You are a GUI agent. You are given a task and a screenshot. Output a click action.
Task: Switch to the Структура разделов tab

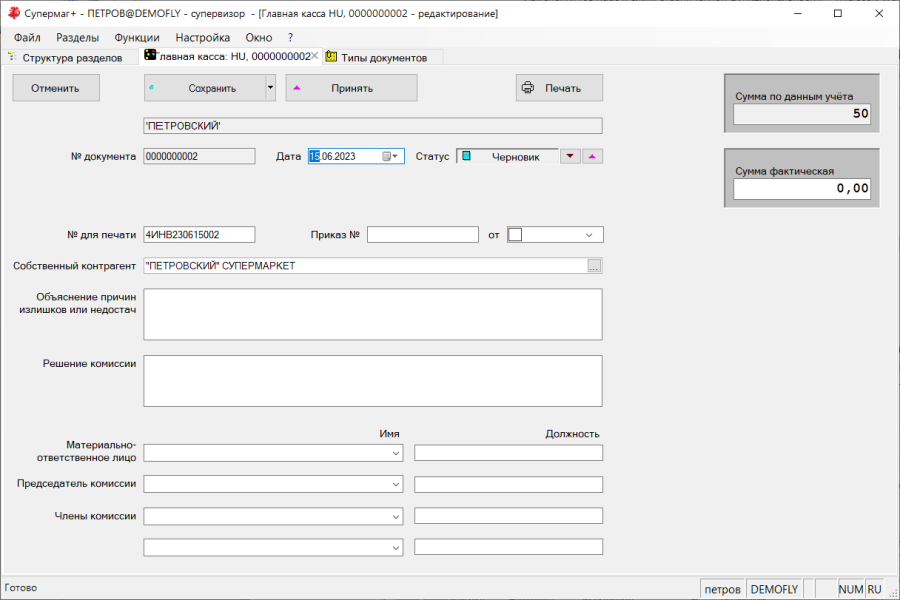tap(70, 58)
